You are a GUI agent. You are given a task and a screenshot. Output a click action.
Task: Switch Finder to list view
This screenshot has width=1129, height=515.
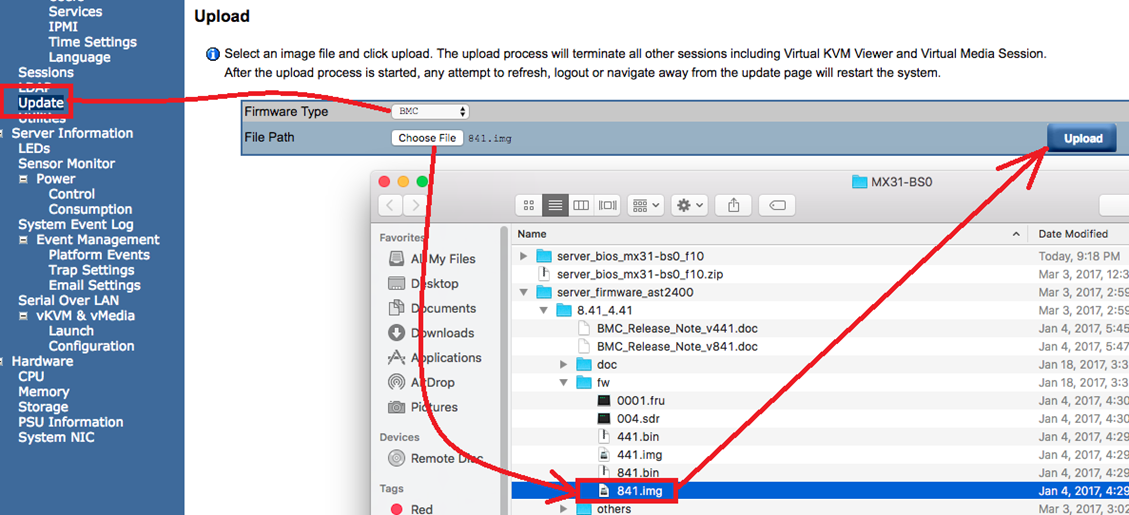click(x=555, y=205)
